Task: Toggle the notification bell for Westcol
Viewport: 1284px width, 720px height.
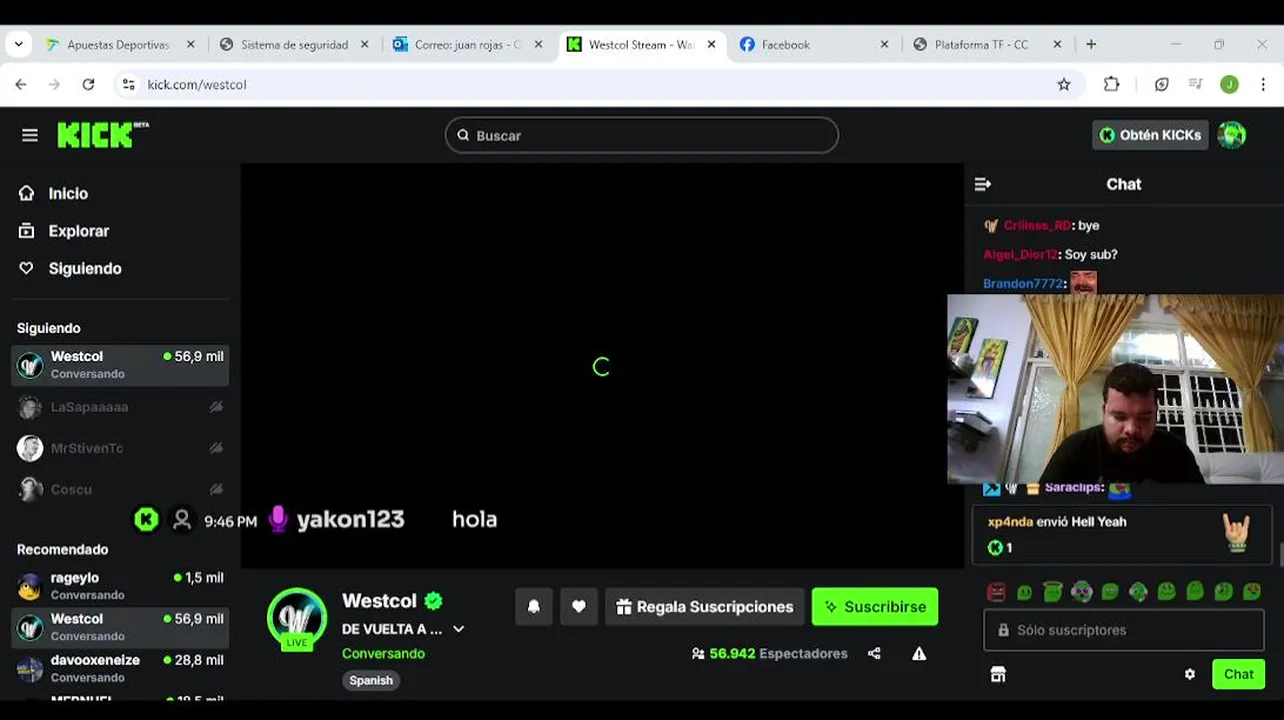Action: click(x=534, y=607)
